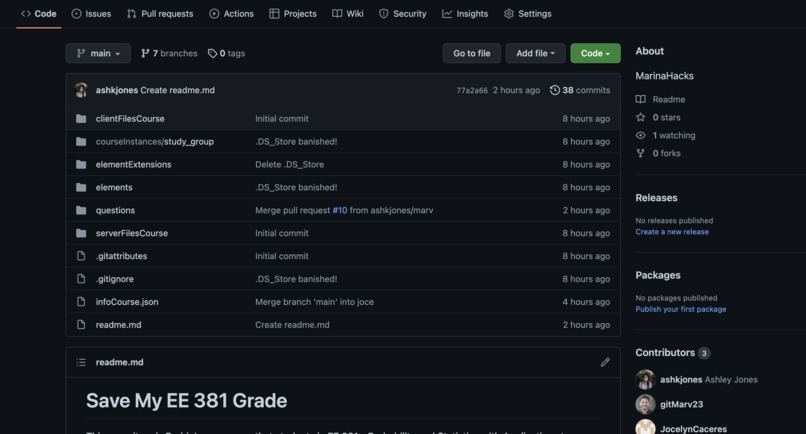Image resolution: width=806 pixels, height=434 pixels.
Task: Open the serverFilesCourse folder
Action: click(x=132, y=233)
